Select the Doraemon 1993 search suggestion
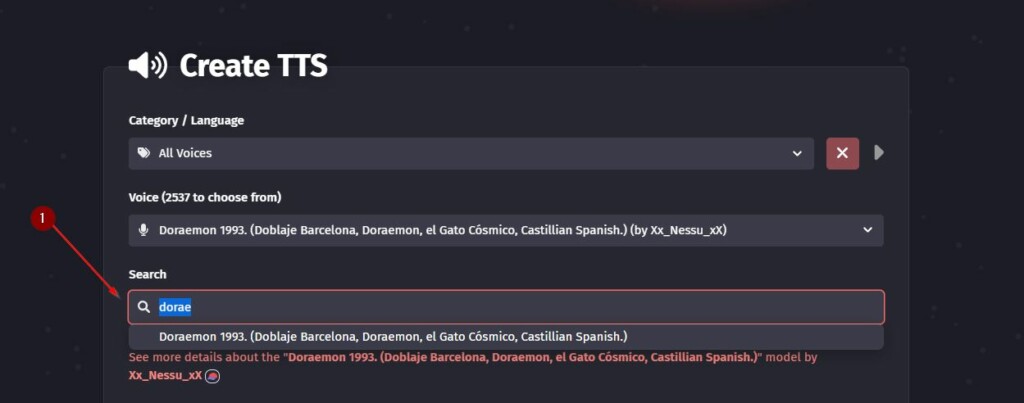This screenshot has height=403, width=1024. 393,337
